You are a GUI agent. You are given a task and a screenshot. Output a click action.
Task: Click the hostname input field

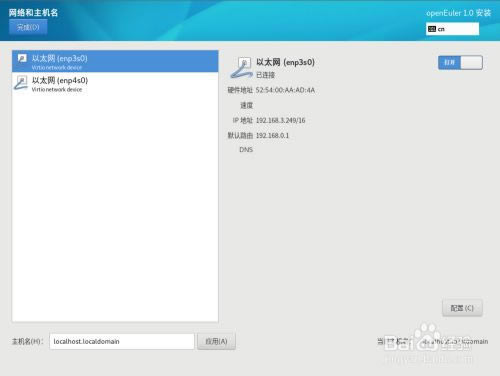[122, 341]
